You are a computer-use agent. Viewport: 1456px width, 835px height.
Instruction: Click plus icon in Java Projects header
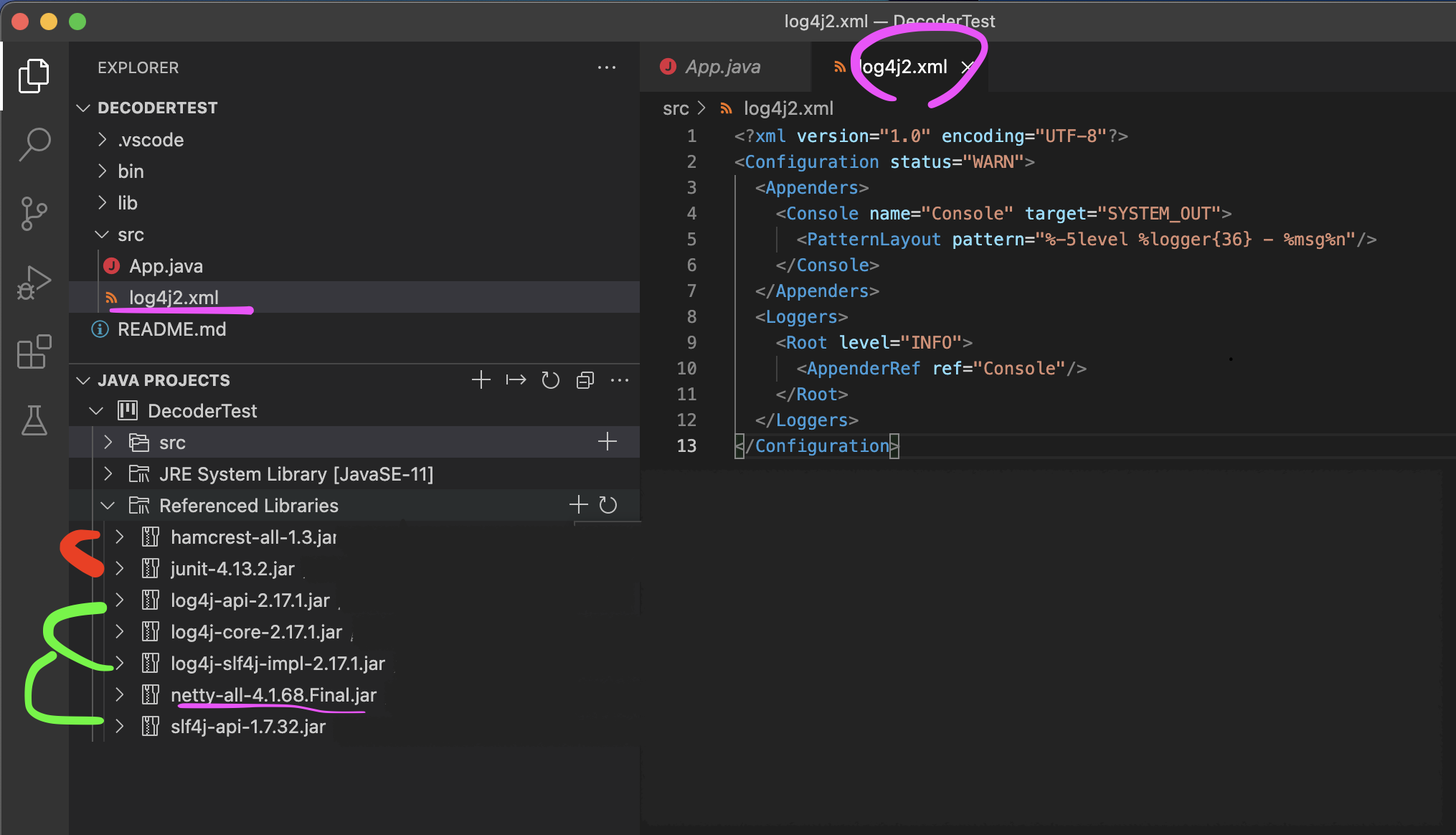(x=481, y=380)
